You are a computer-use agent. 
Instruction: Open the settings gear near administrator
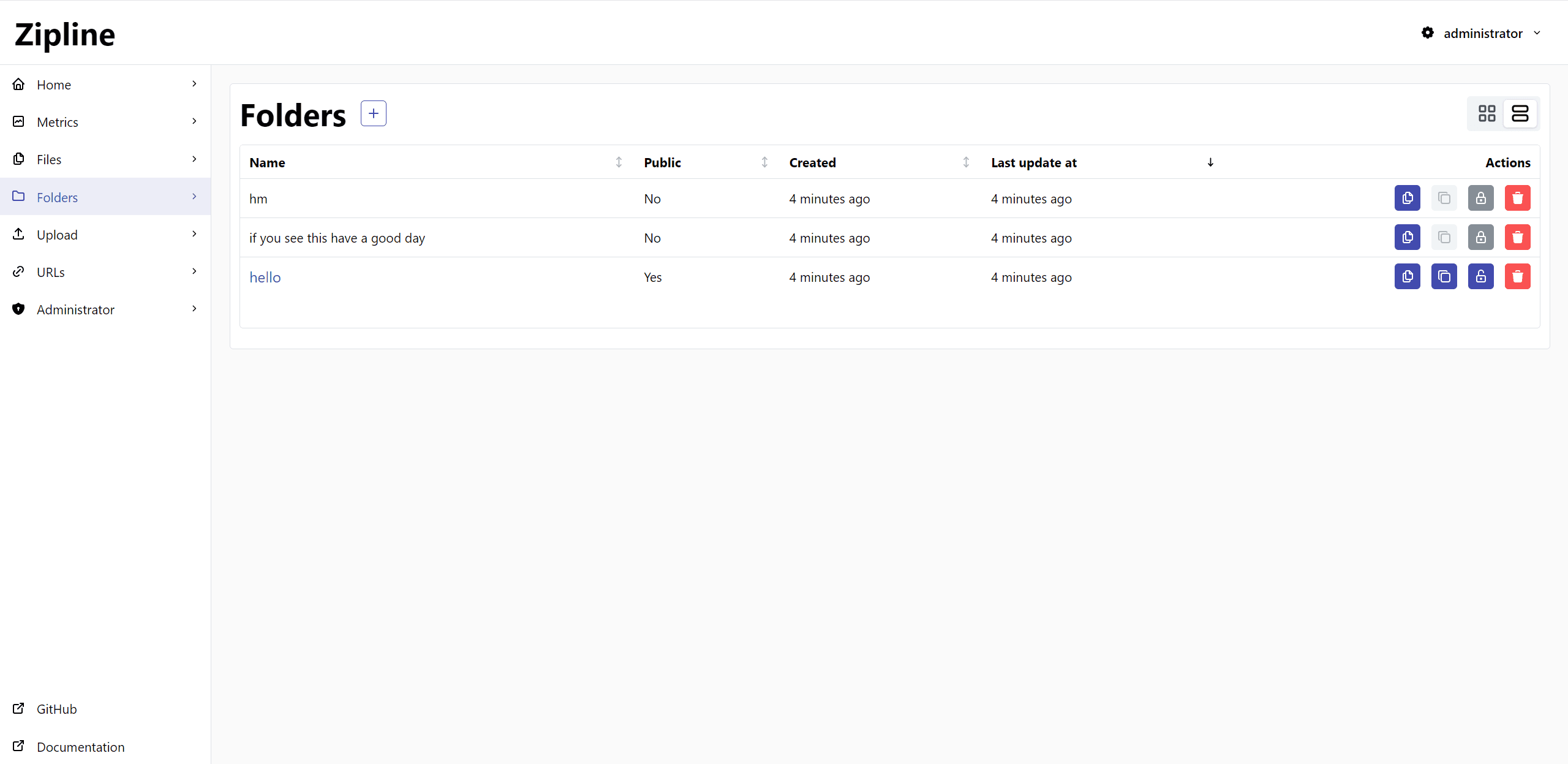pos(1427,32)
